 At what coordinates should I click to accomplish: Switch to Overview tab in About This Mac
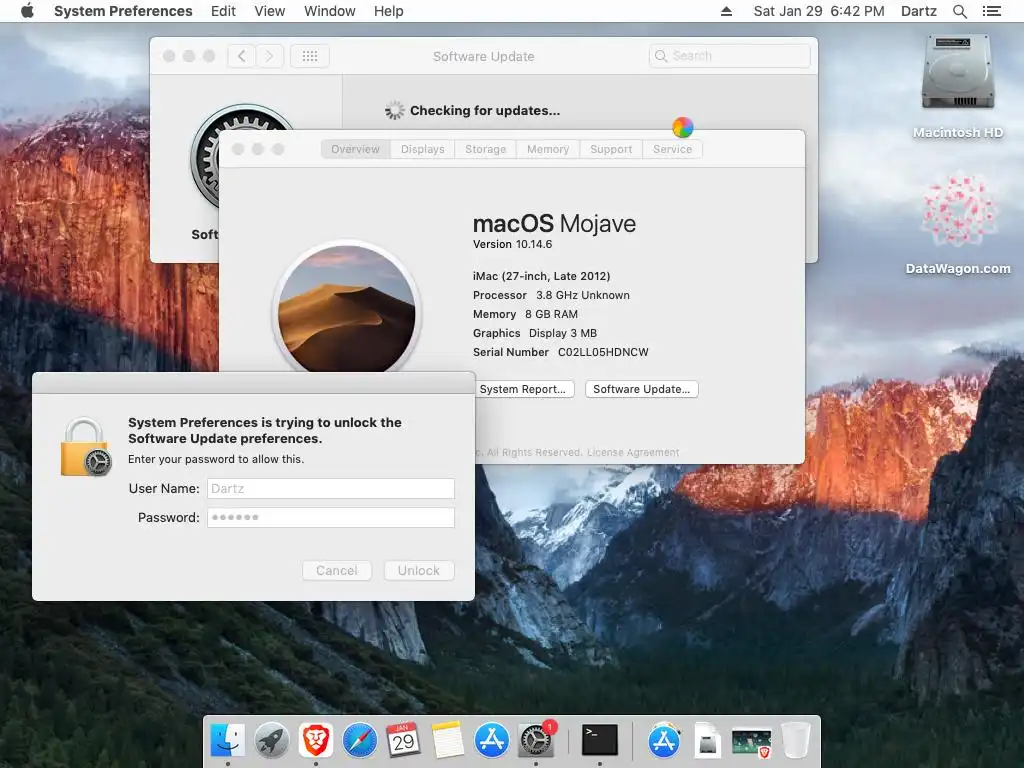pyautogui.click(x=355, y=149)
